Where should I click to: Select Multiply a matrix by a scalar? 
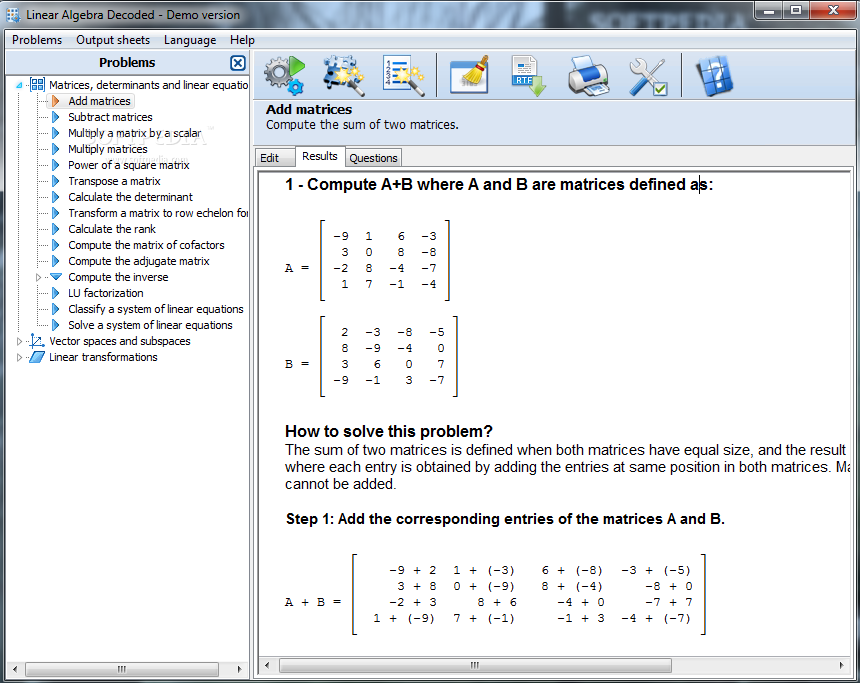coord(134,133)
